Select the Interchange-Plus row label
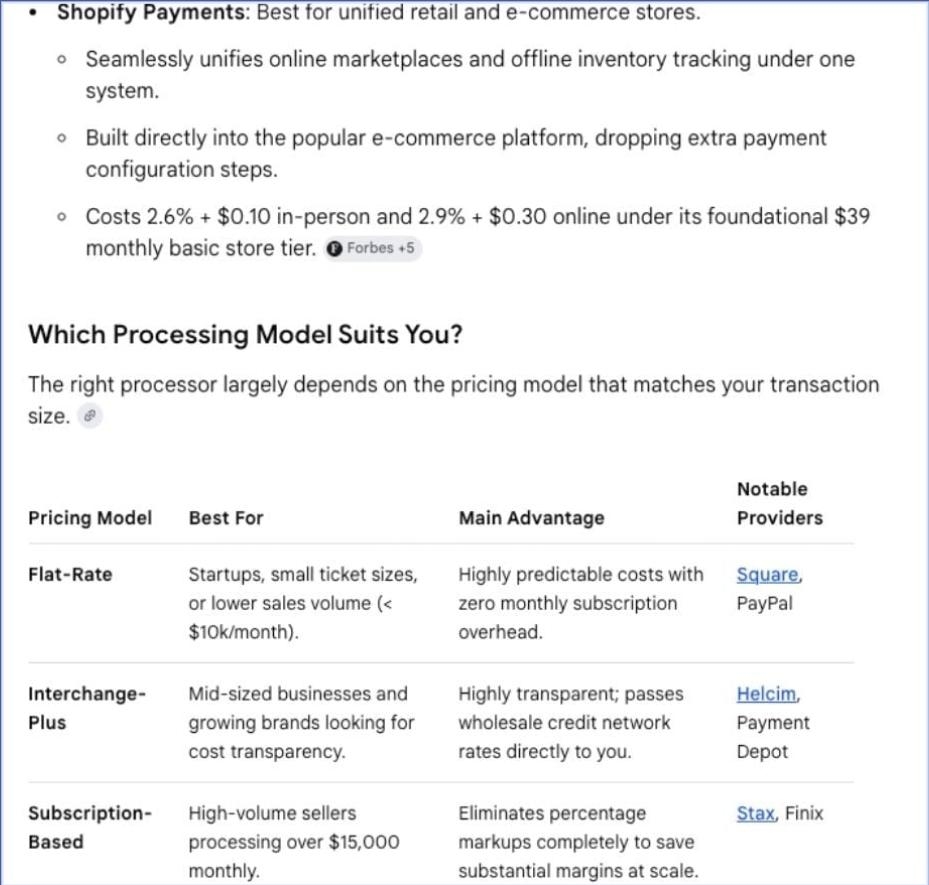The height and width of the screenshot is (885, 929). tap(87, 708)
